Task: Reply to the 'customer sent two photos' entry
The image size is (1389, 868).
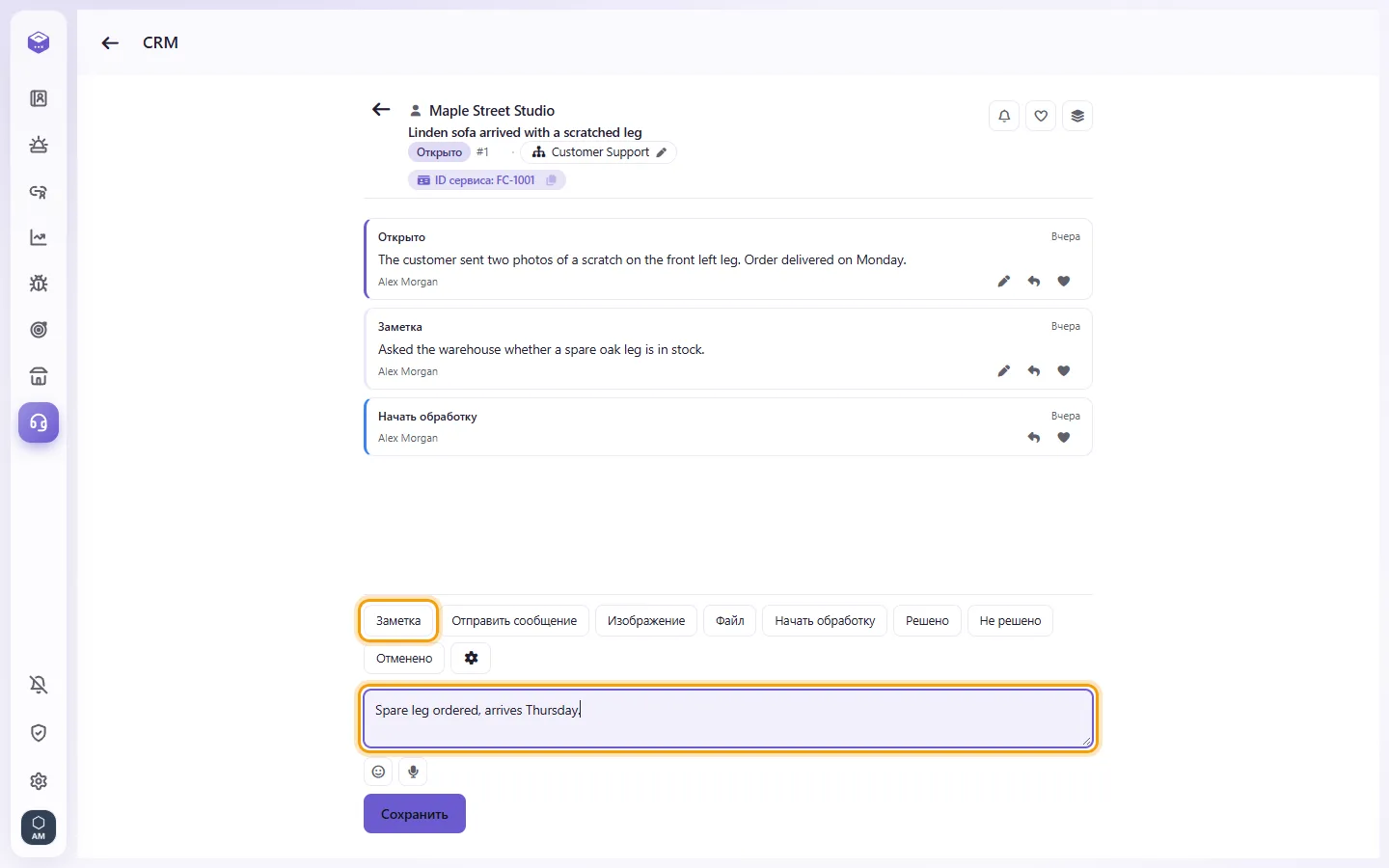Action: 1034,282
